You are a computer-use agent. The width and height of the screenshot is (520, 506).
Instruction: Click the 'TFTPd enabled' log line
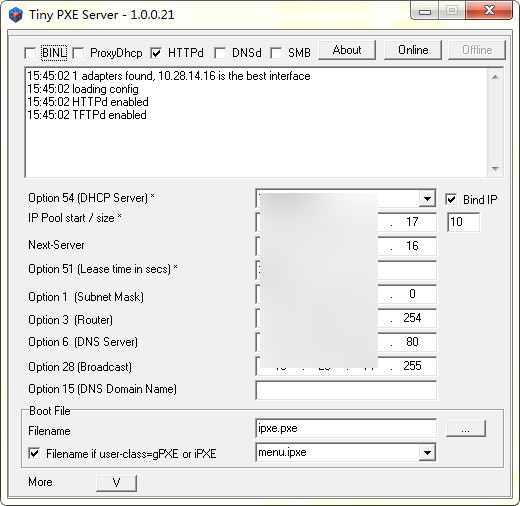[x=87, y=115]
